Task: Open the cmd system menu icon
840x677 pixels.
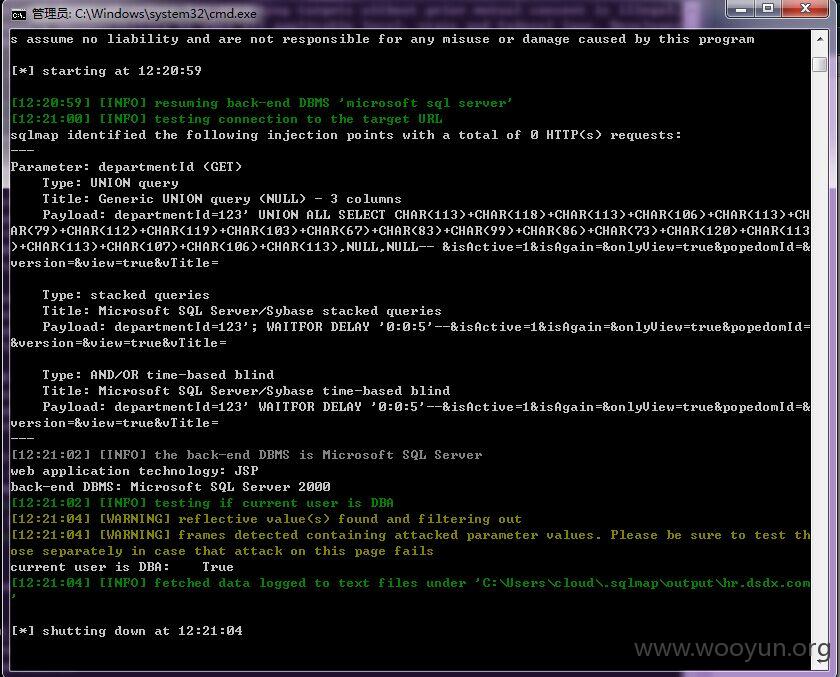Action: pyautogui.click(x=18, y=14)
